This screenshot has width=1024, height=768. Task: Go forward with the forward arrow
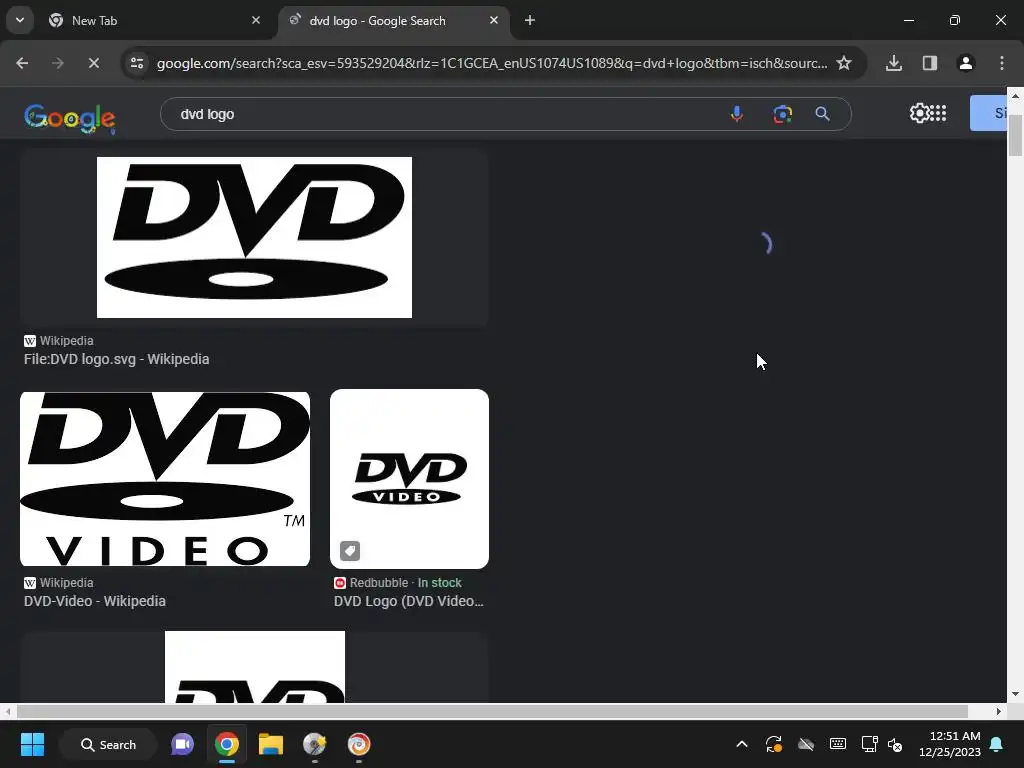(x=57, y=63)
